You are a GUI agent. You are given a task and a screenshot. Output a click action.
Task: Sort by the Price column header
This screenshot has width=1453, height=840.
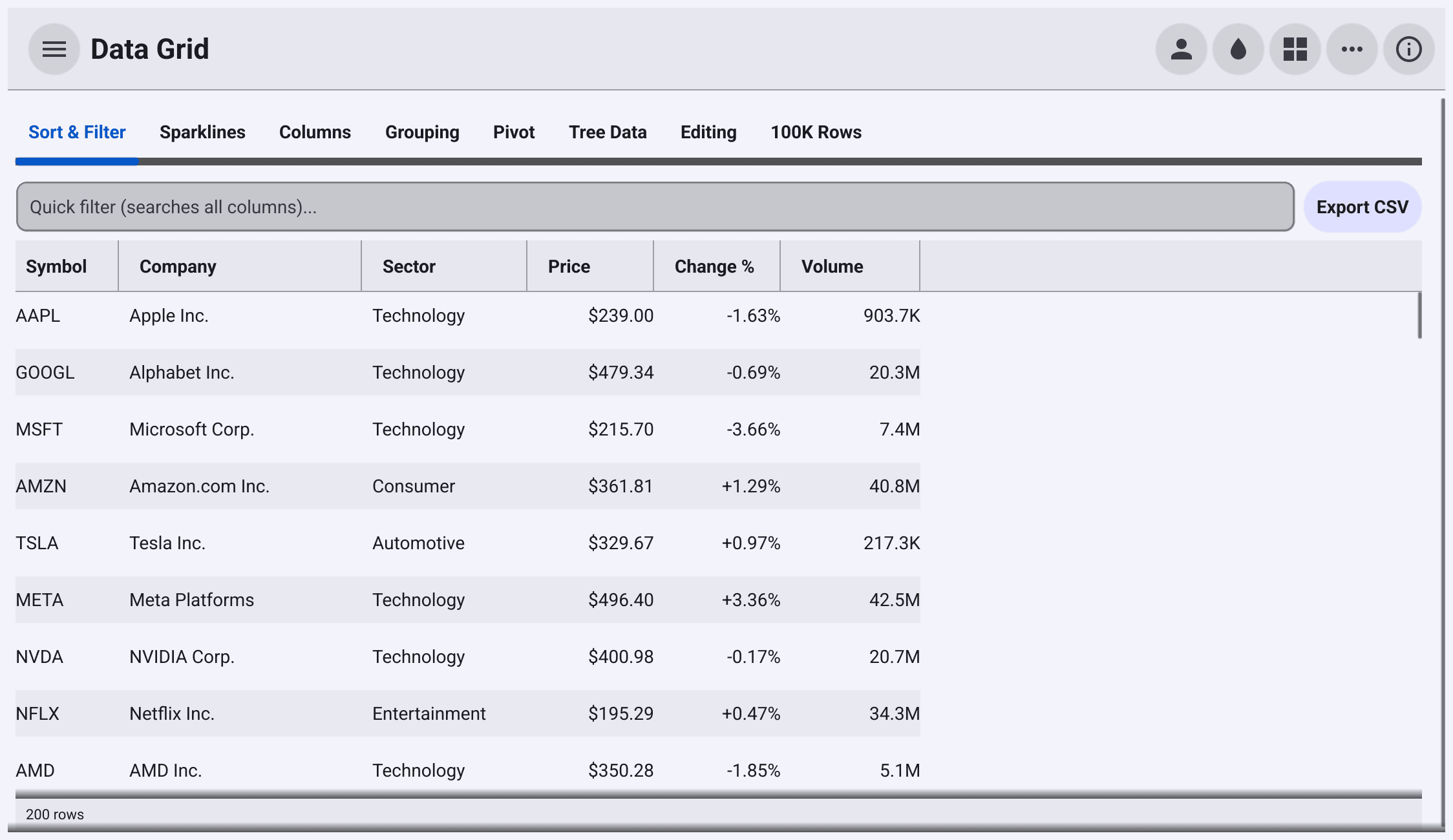tap(590, 266)
